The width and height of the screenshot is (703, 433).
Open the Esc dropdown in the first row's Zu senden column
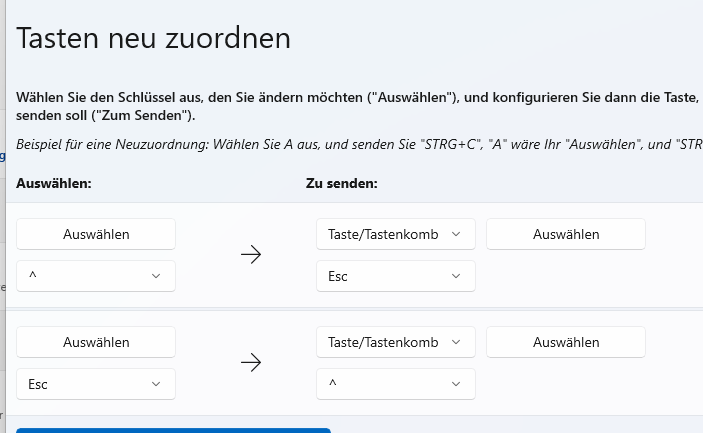pos(395,276)
